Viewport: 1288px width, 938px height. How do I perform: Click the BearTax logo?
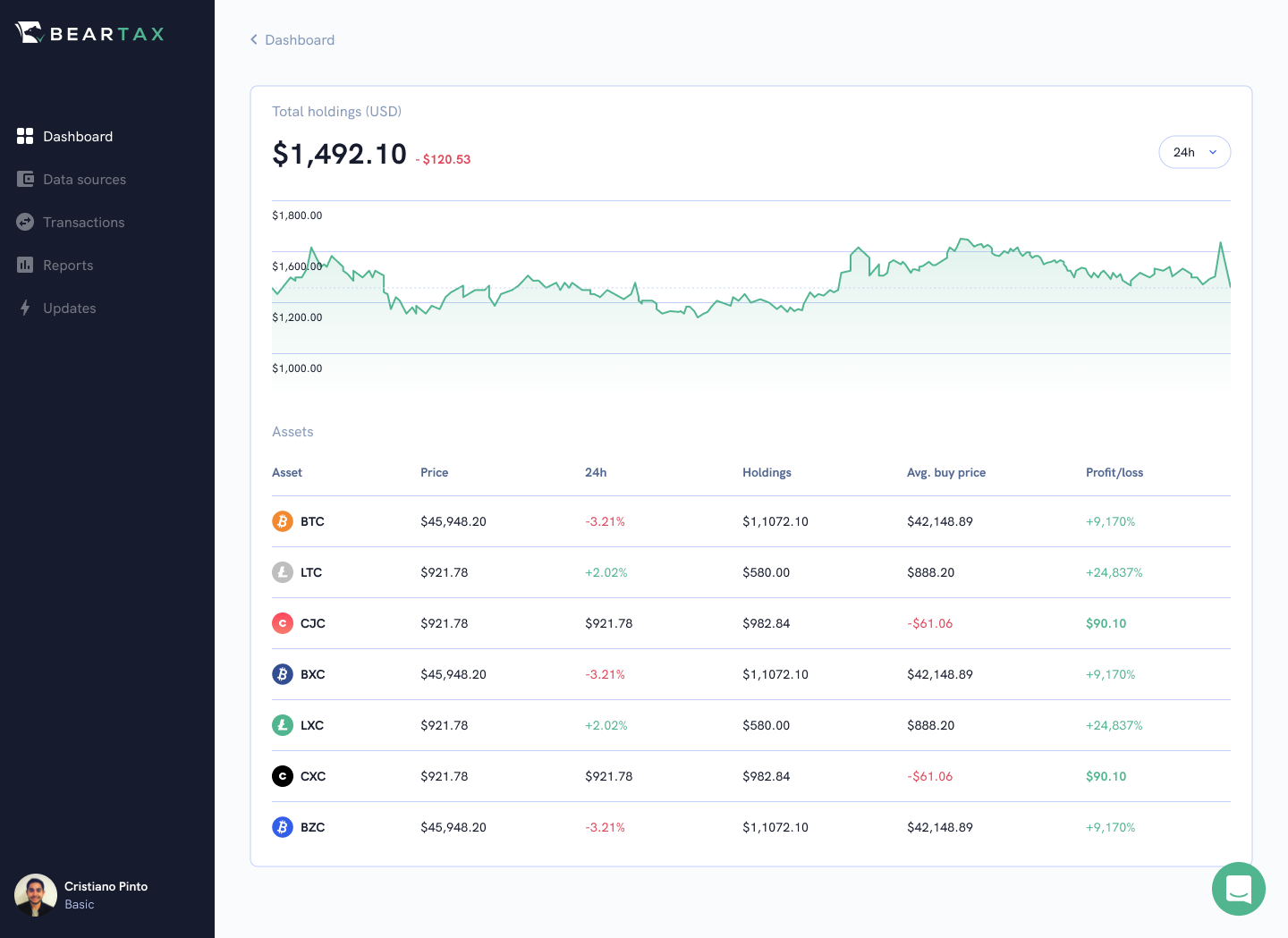tap(90, 34)
